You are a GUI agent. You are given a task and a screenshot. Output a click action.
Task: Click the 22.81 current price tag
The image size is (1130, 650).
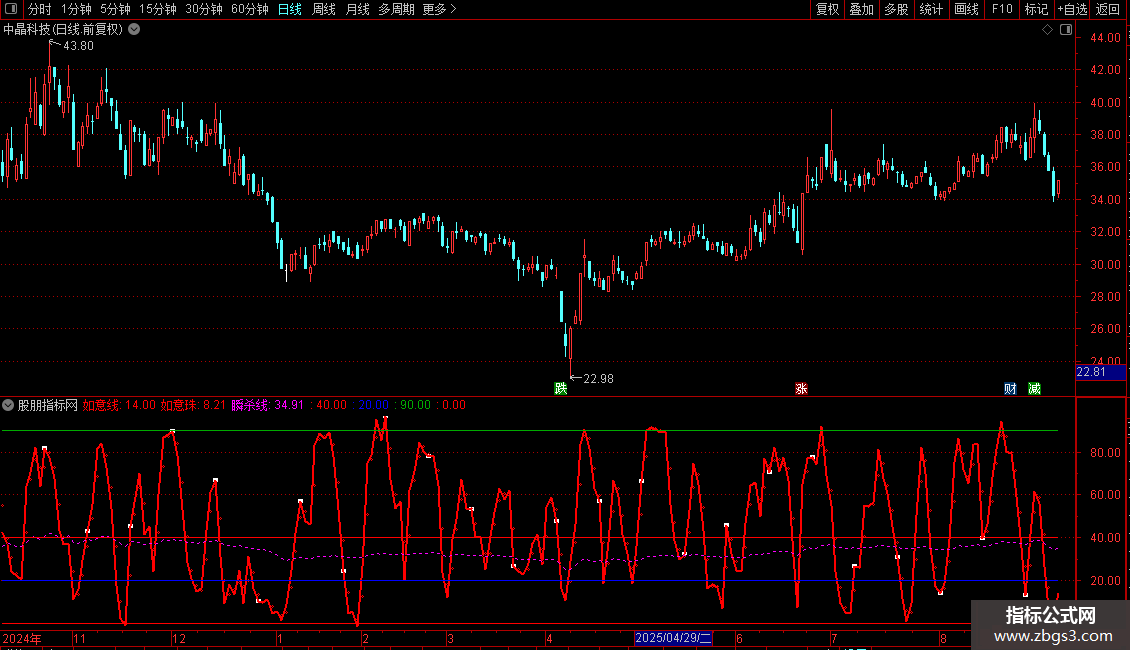[x=1100, y=373]
